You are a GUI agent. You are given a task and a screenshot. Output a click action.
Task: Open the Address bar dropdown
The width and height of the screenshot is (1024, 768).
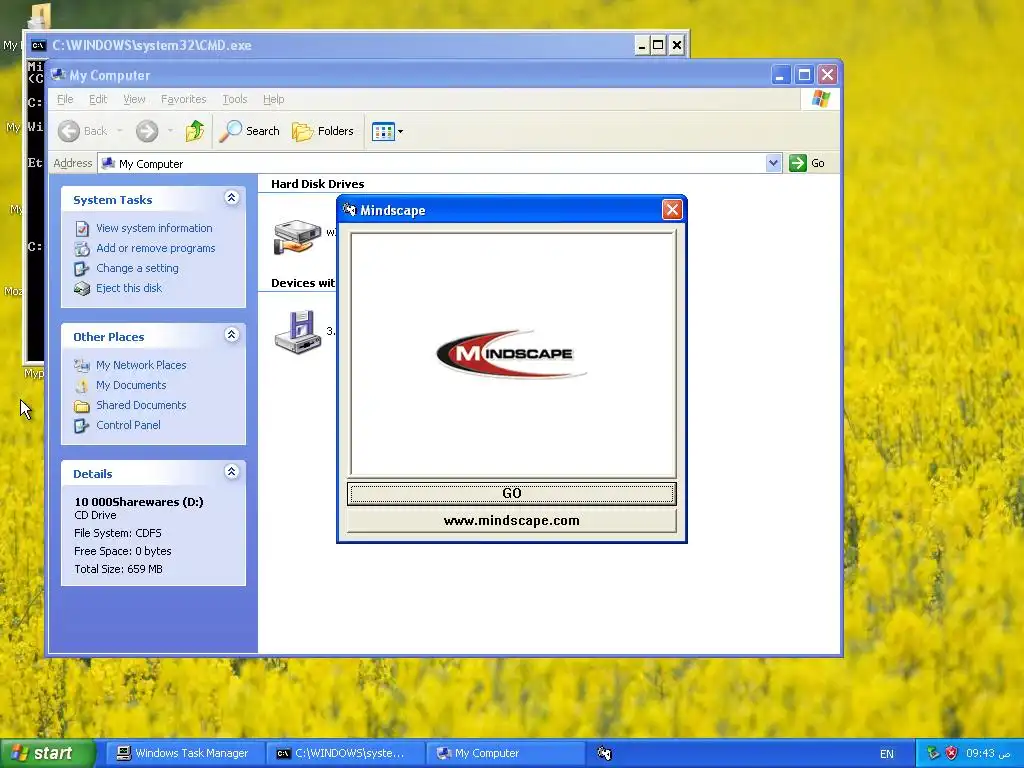pyautogui.click(x=773, y=163)
